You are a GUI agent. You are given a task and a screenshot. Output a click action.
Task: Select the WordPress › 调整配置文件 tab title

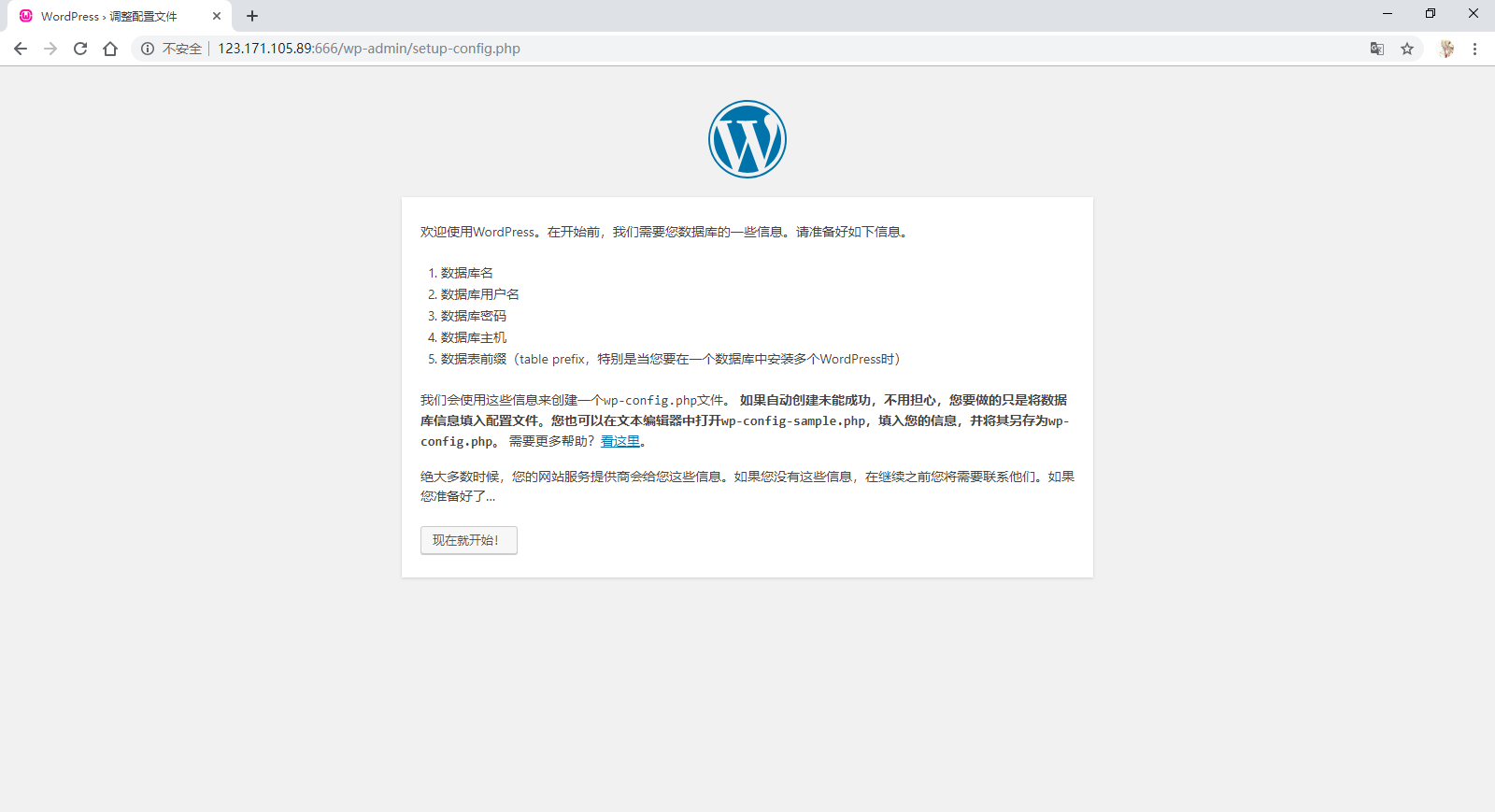(109, 16)
